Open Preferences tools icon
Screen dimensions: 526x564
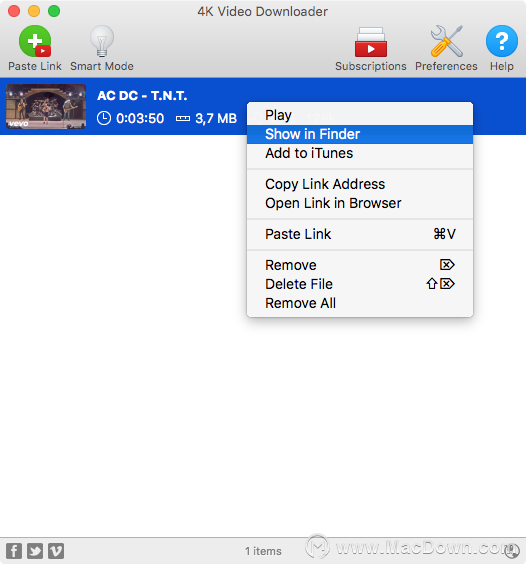pyautogui.click(x=446, y=41)
